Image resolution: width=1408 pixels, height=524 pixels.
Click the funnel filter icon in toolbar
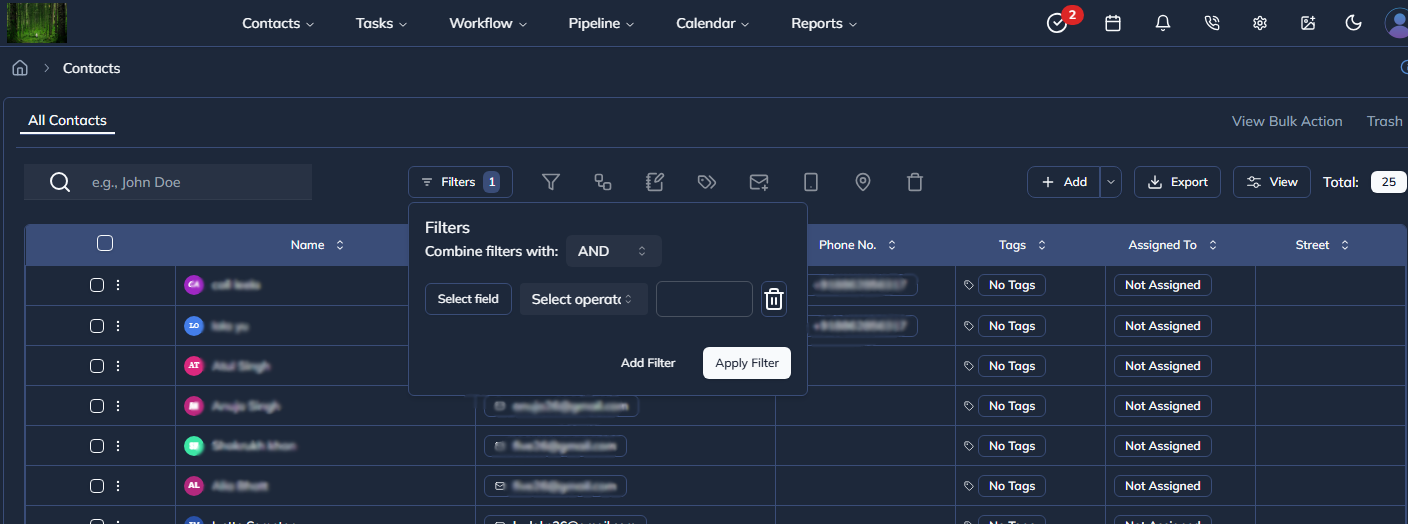coord(551,182)
